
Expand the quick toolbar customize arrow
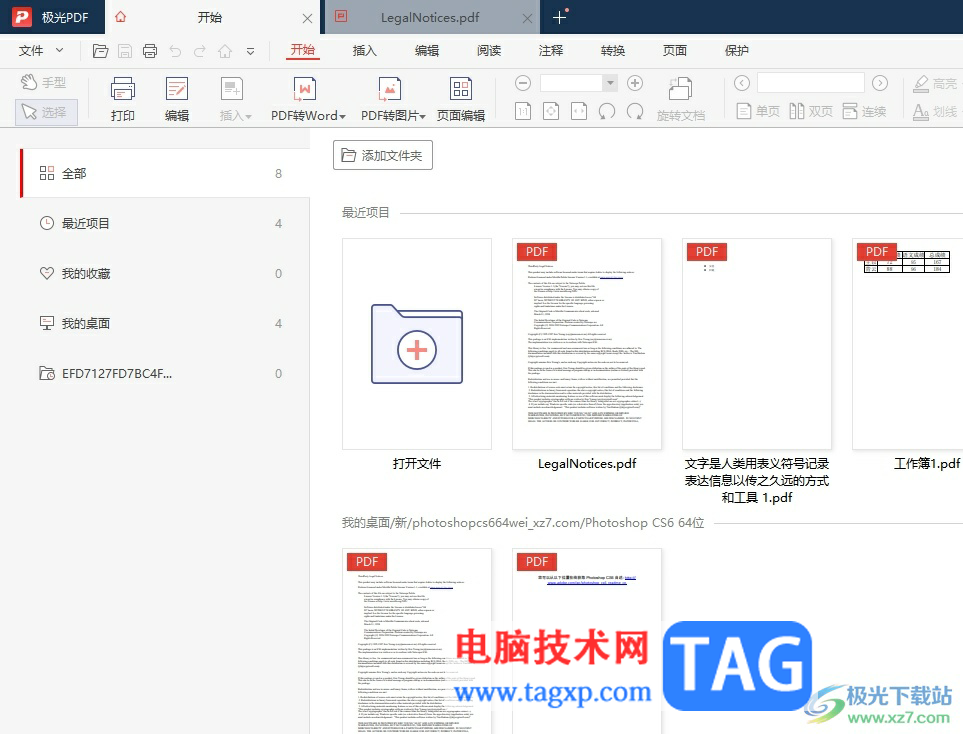pos(250,52)
